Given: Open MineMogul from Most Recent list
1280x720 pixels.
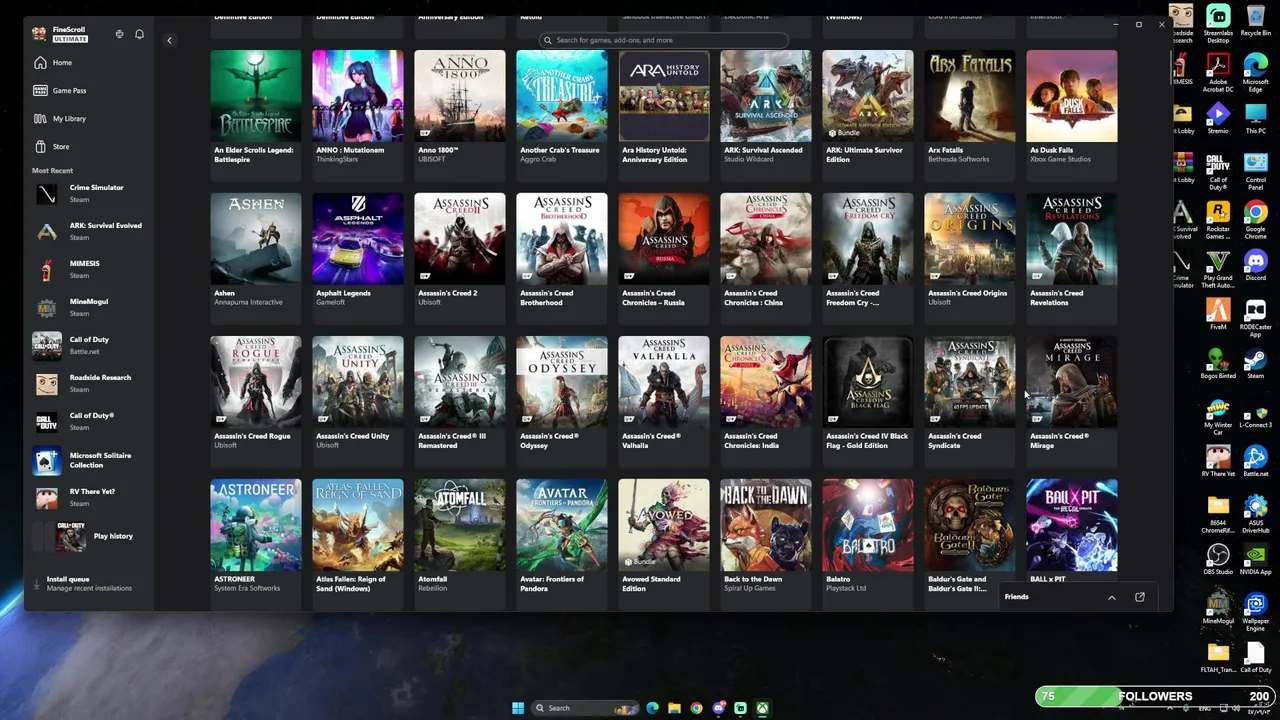Looking at the screenshot, I should [88, 307].
